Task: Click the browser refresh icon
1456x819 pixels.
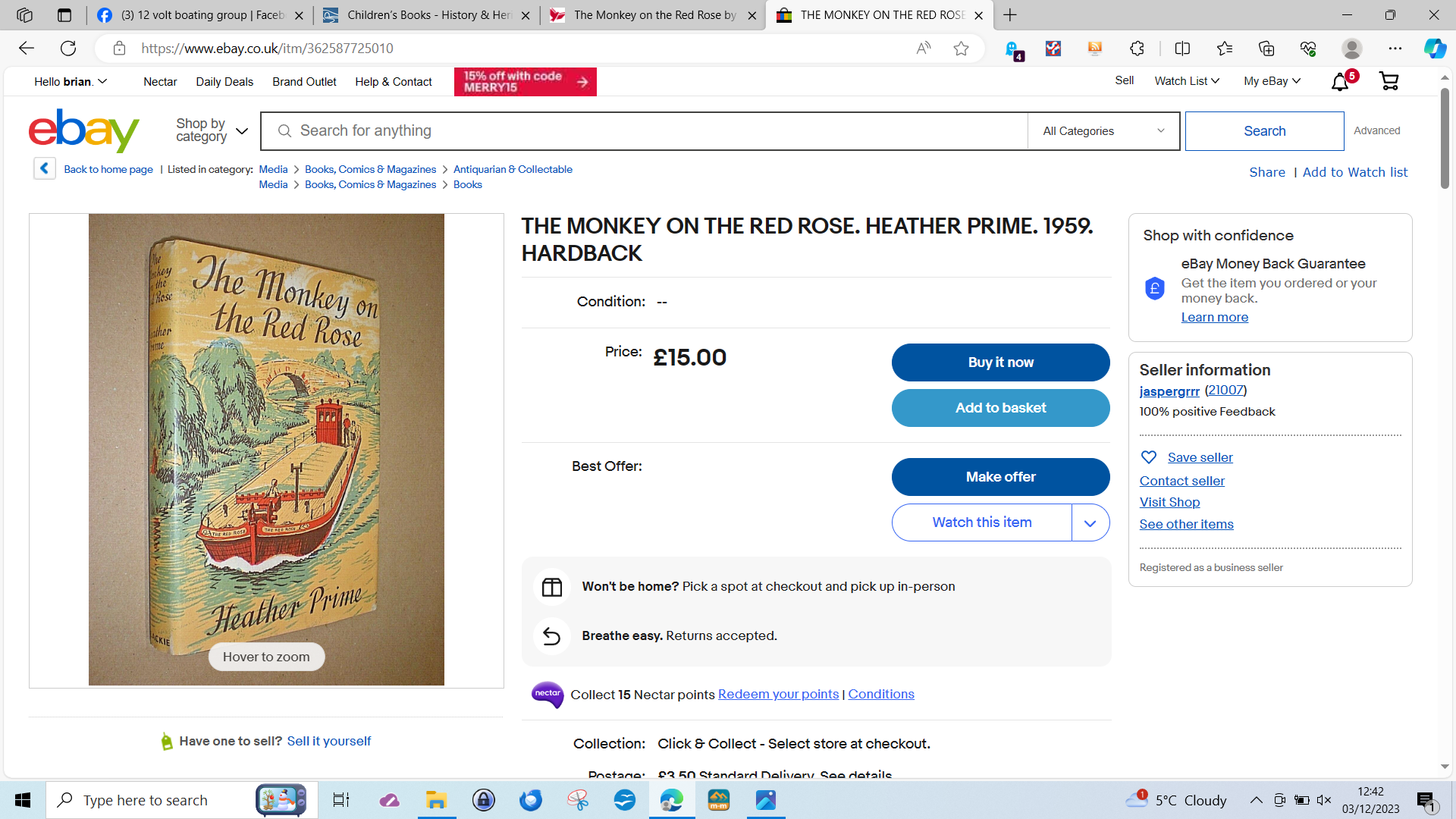Action: point(68,49)
